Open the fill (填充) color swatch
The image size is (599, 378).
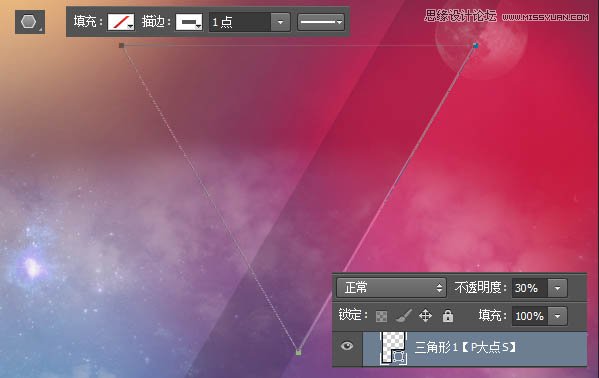pos(121,22)
